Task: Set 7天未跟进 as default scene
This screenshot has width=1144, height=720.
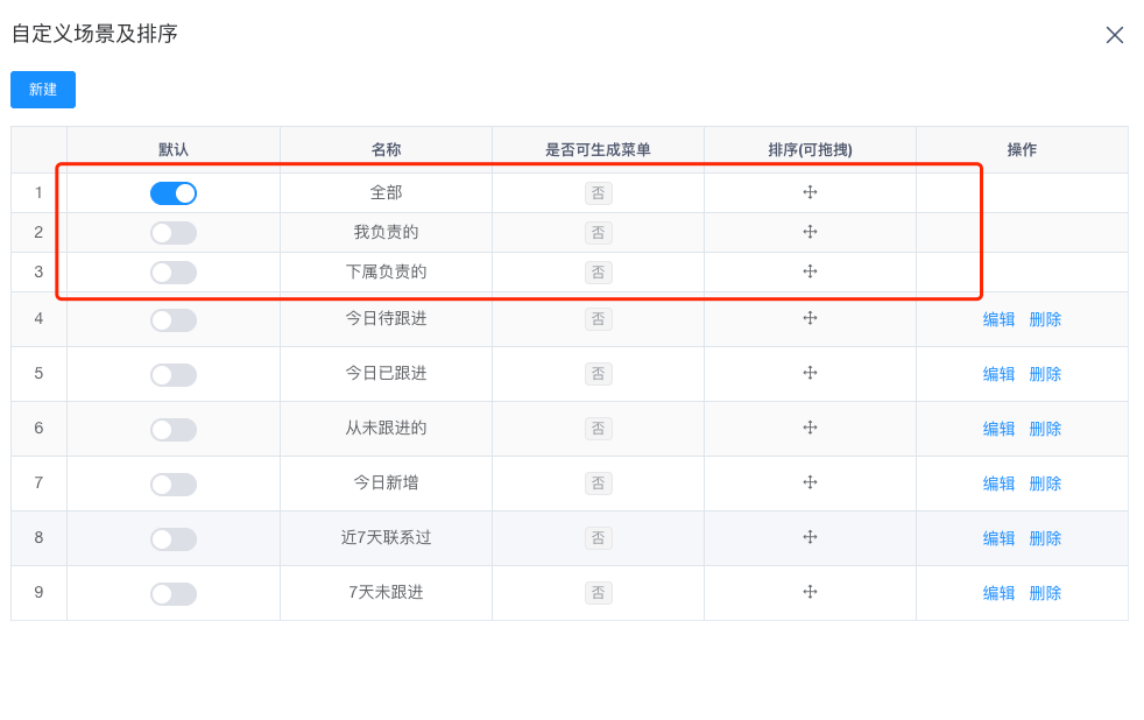Action: (x=173, y=594)
